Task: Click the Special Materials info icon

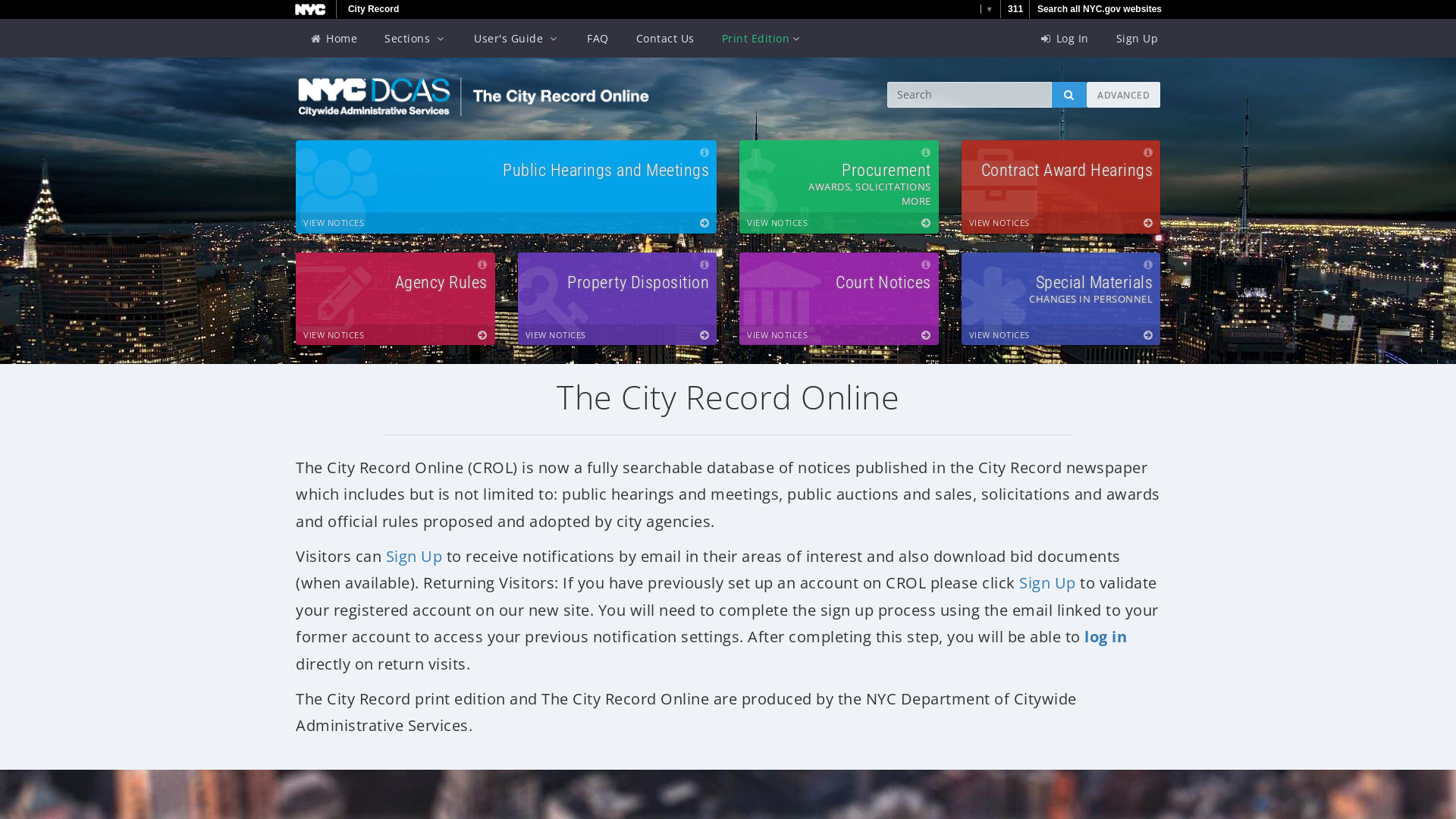Action: tap(1147, 264)
